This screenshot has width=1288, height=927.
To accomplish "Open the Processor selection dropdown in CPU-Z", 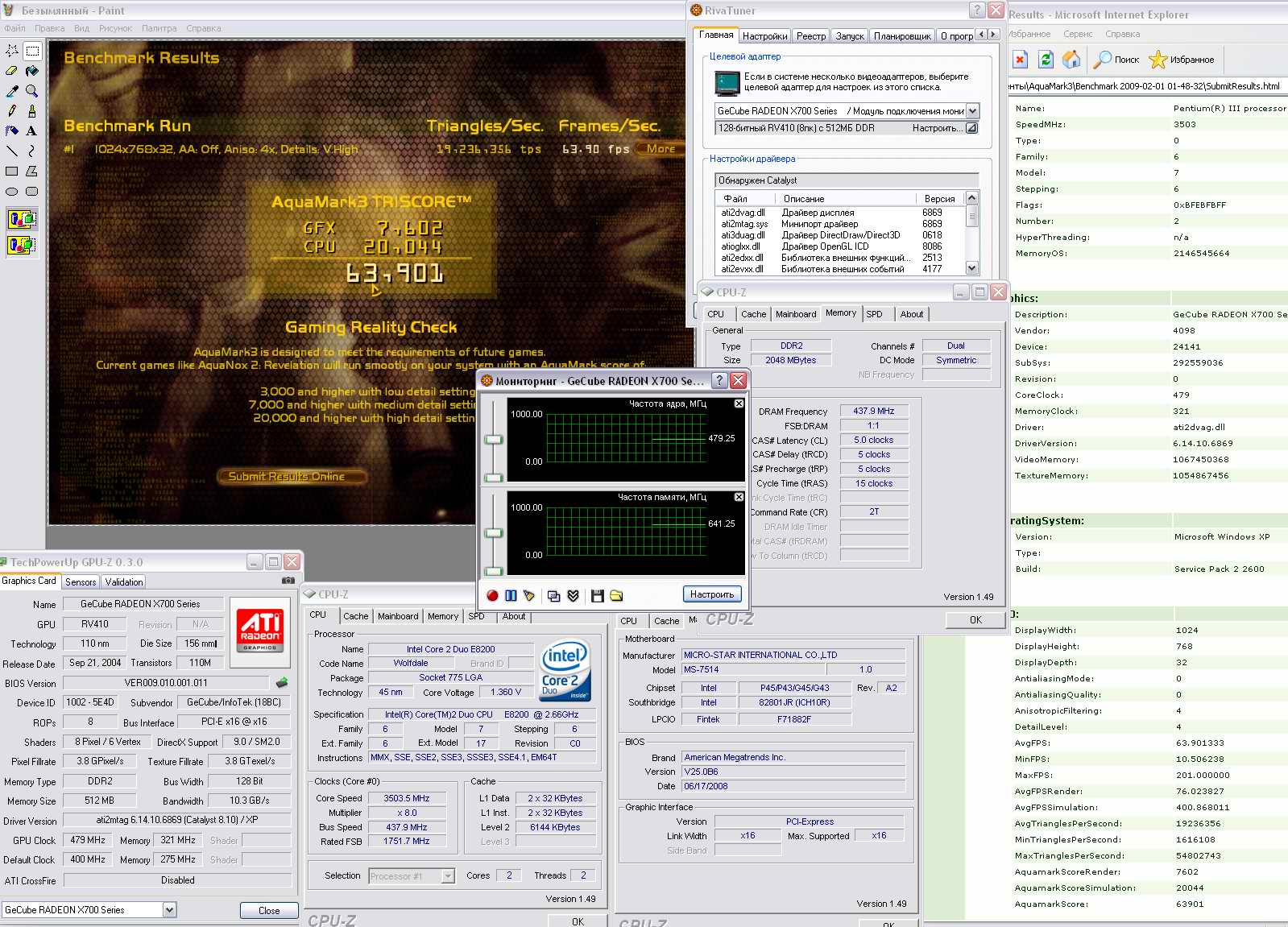I will [448, 876].
